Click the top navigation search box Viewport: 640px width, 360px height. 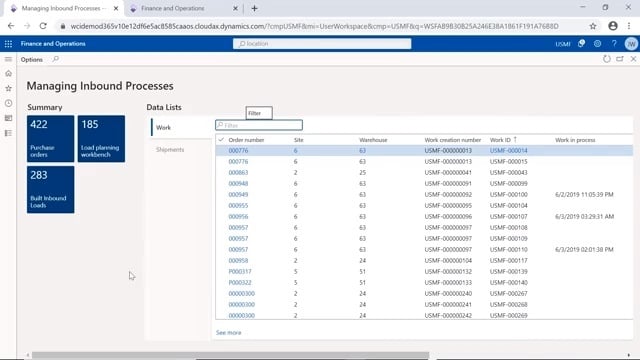tap(322, 44)
